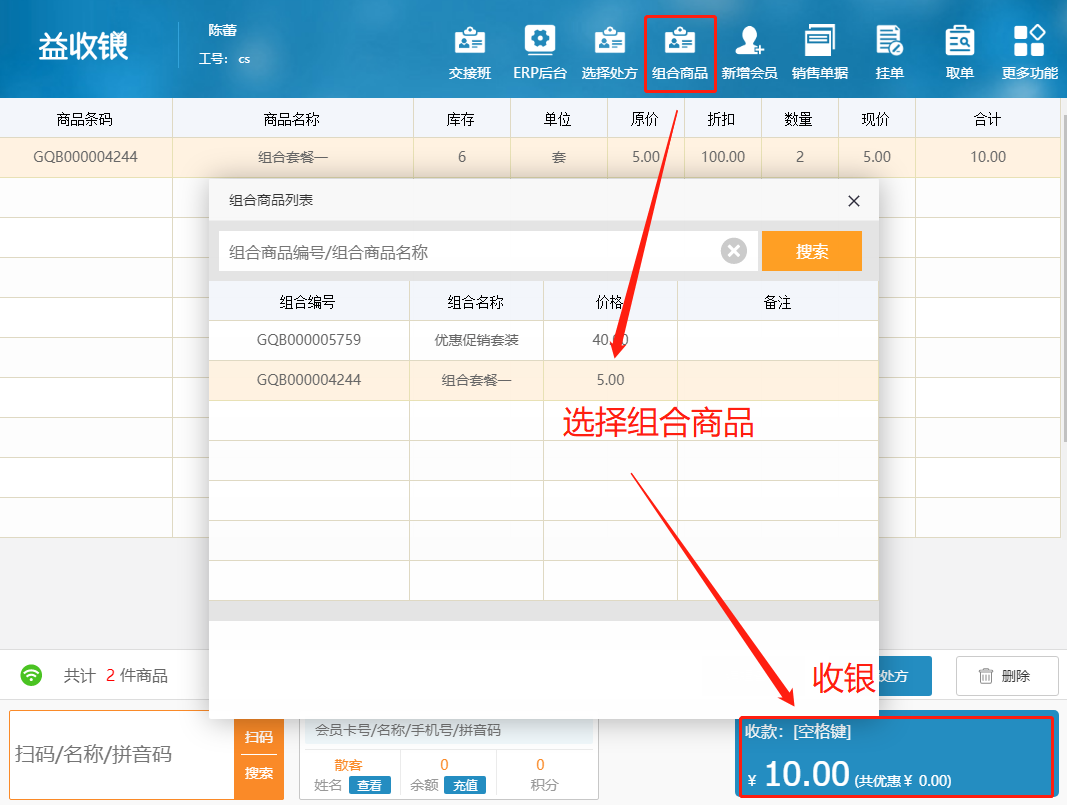Click the 查看 member view button
The height and width of the screenshot is (805, 1067).
[369, 785]
